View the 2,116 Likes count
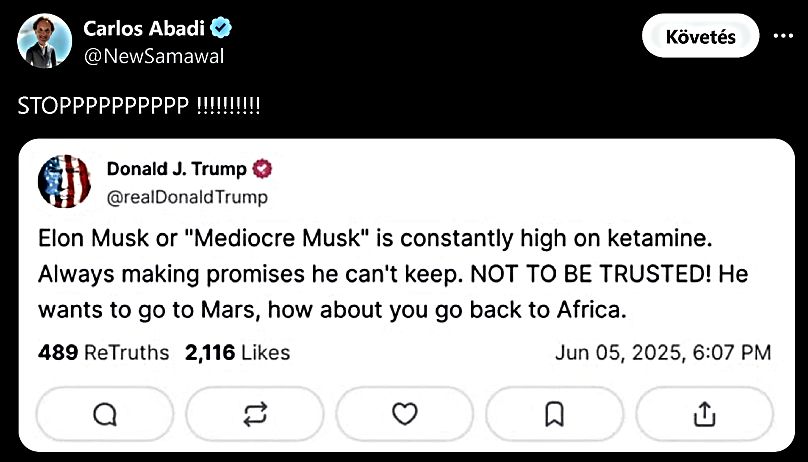This screenshot has height=462, width=808. coord(237,352)
